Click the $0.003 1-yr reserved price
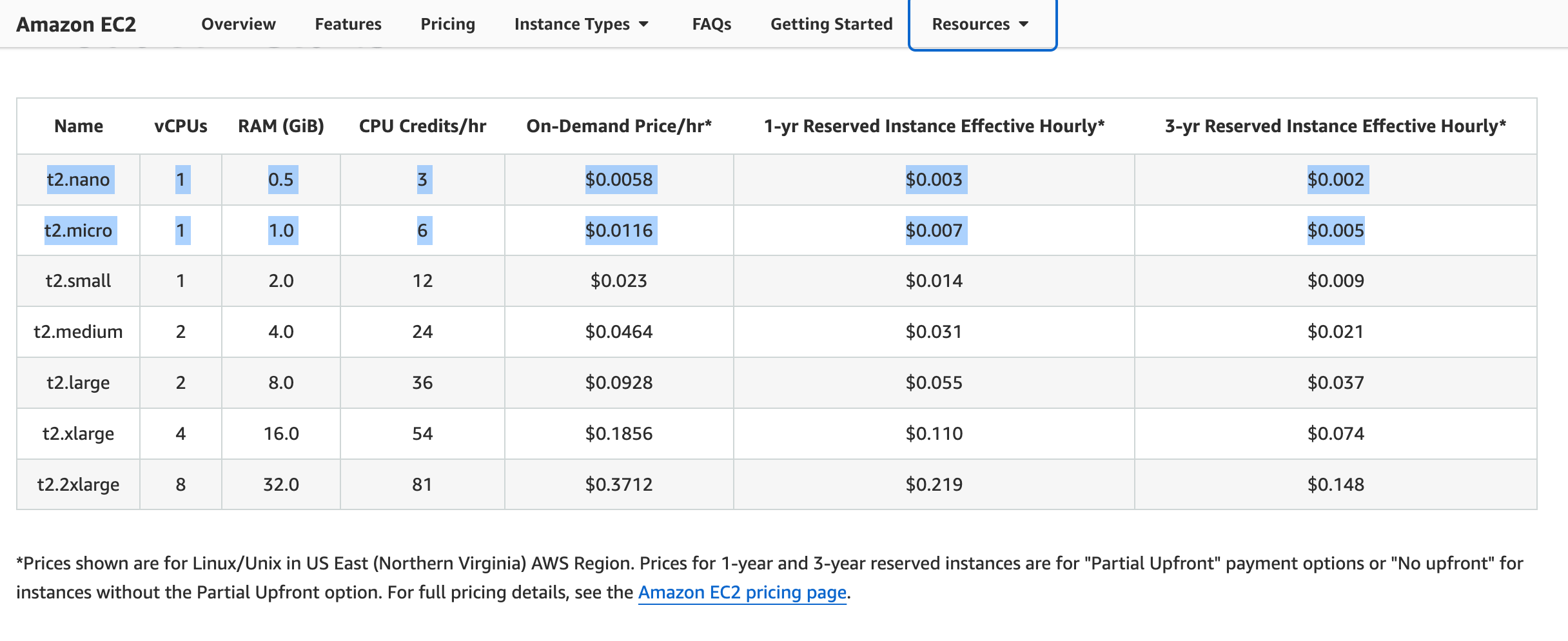This screenshot has width=1568, height=641. (x=934, y=179)
